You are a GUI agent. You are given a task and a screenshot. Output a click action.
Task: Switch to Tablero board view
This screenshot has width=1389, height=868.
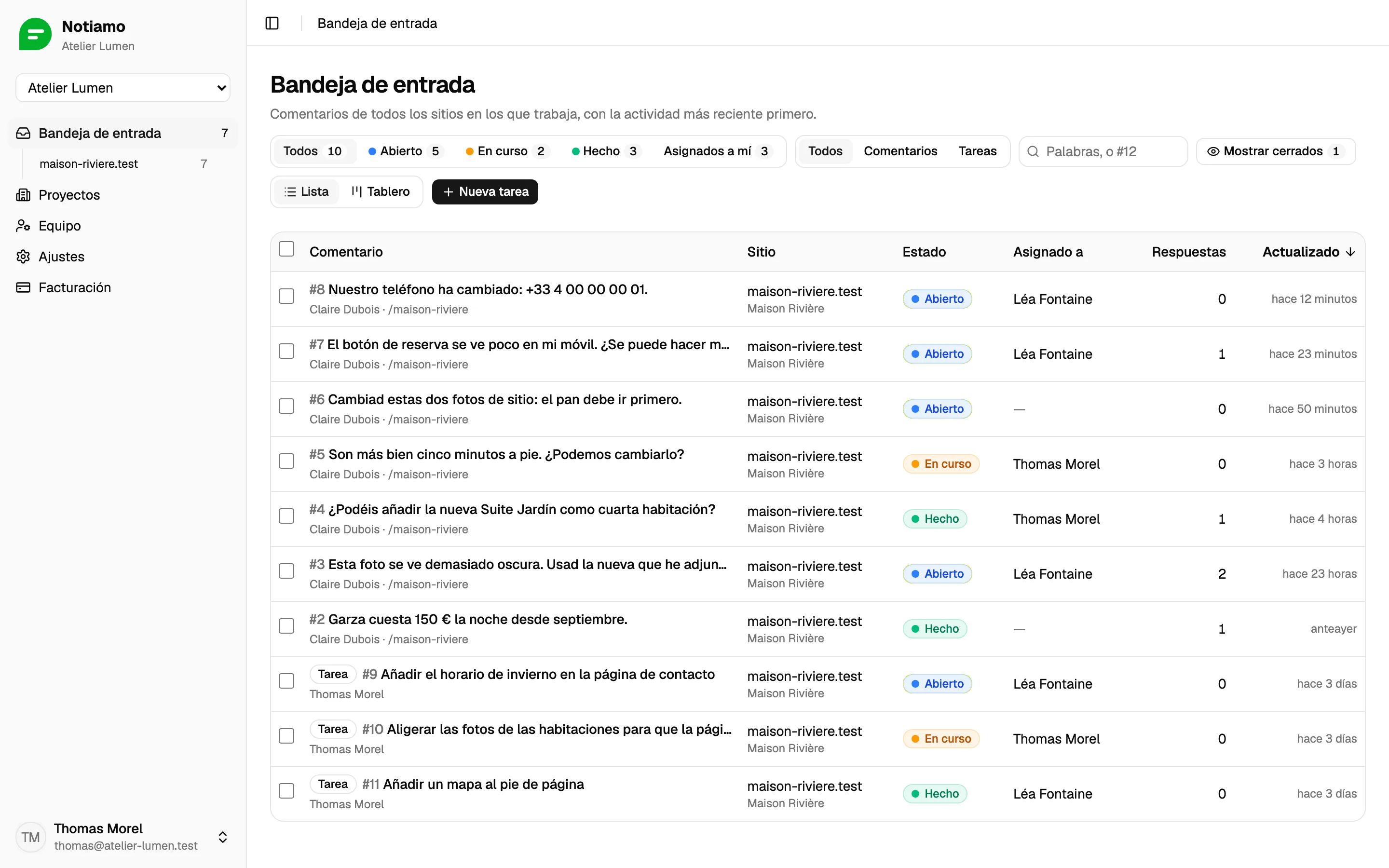[381, 192]
